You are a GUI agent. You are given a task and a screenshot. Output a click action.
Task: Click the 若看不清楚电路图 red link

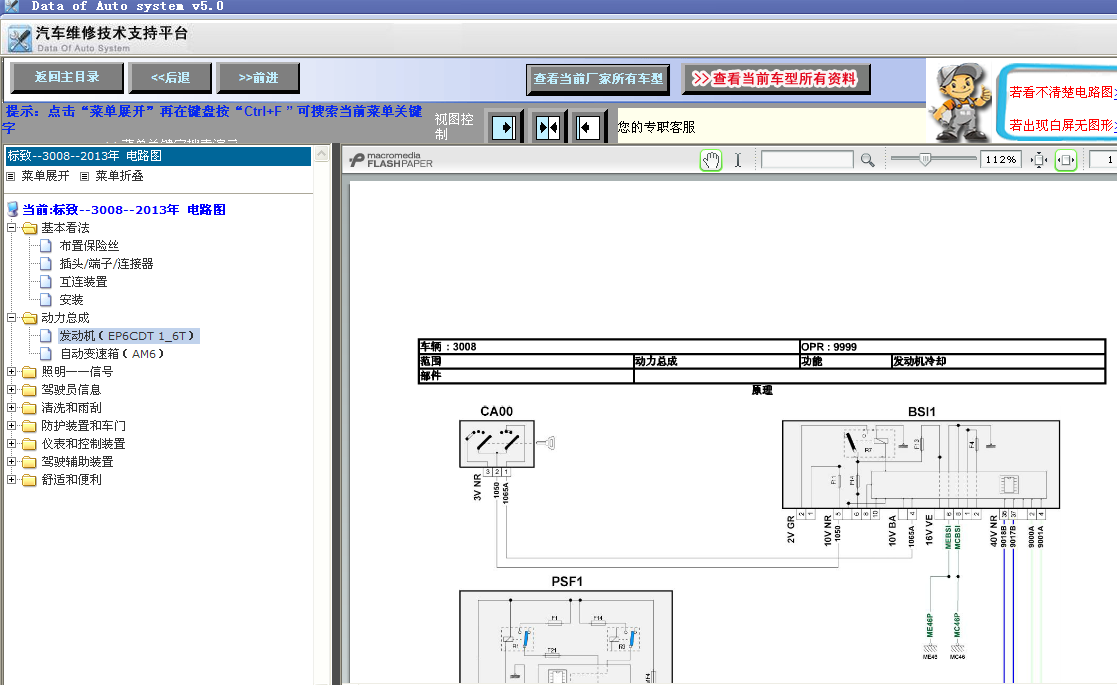(x=1062, y=93)
